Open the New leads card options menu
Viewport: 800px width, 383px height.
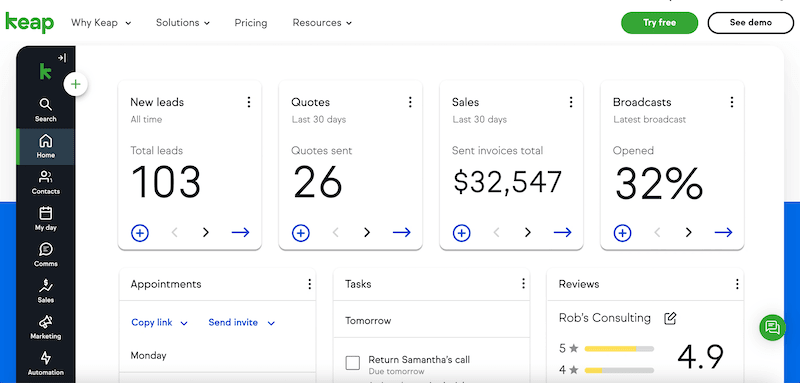coord(249,103)
